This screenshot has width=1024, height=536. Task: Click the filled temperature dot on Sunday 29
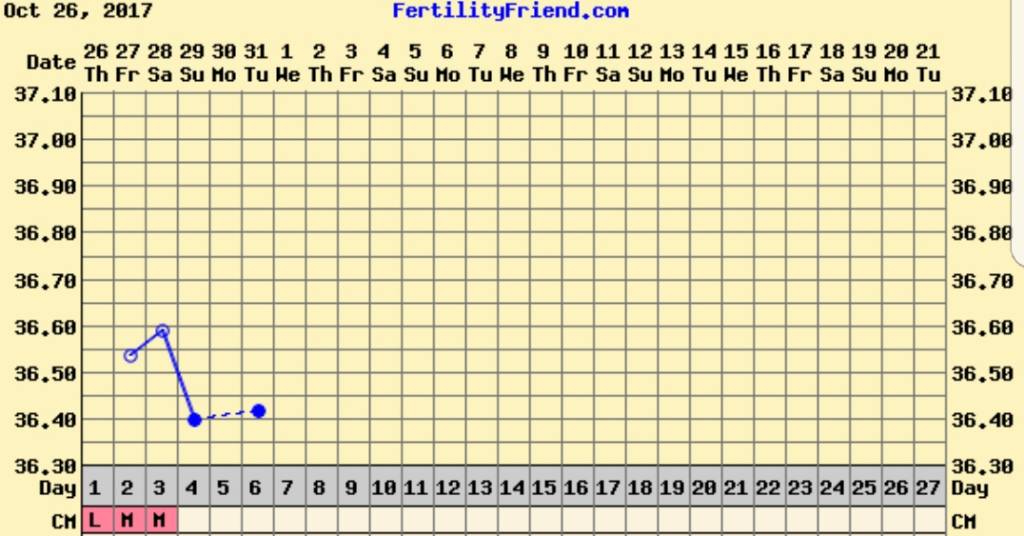point(195,420)
